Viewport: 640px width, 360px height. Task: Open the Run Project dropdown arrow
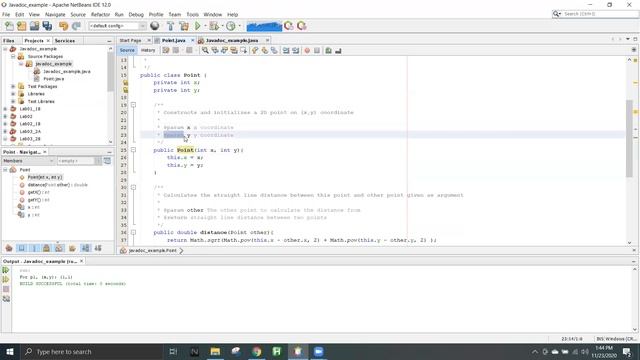[x=205, y=26]
